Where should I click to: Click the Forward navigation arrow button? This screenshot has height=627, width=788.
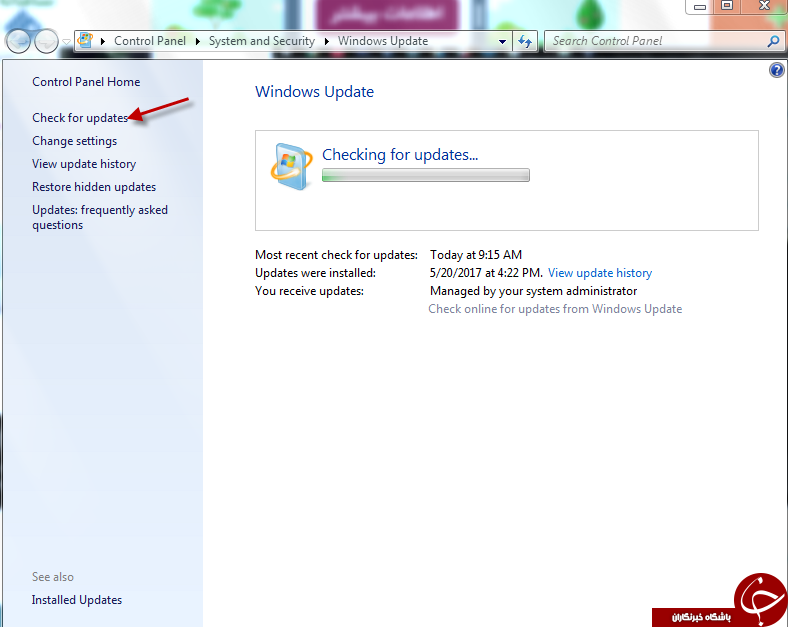[x=46, y=41]
